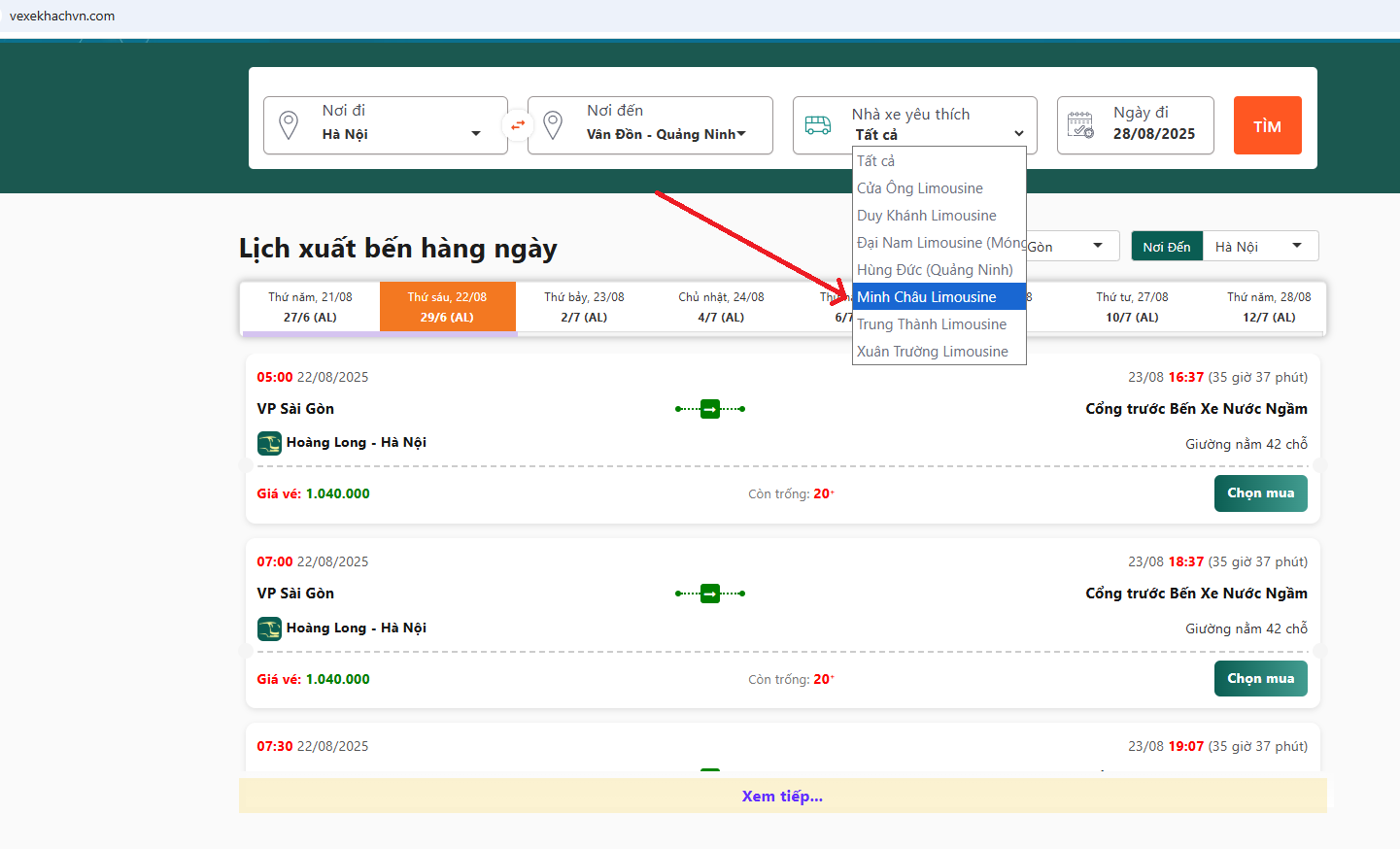The height and width of the screenshot is (849, 1400).
Task: Click Giá vé: 1.040.000 of the 07:00 trip
Action: coord(314,679)
